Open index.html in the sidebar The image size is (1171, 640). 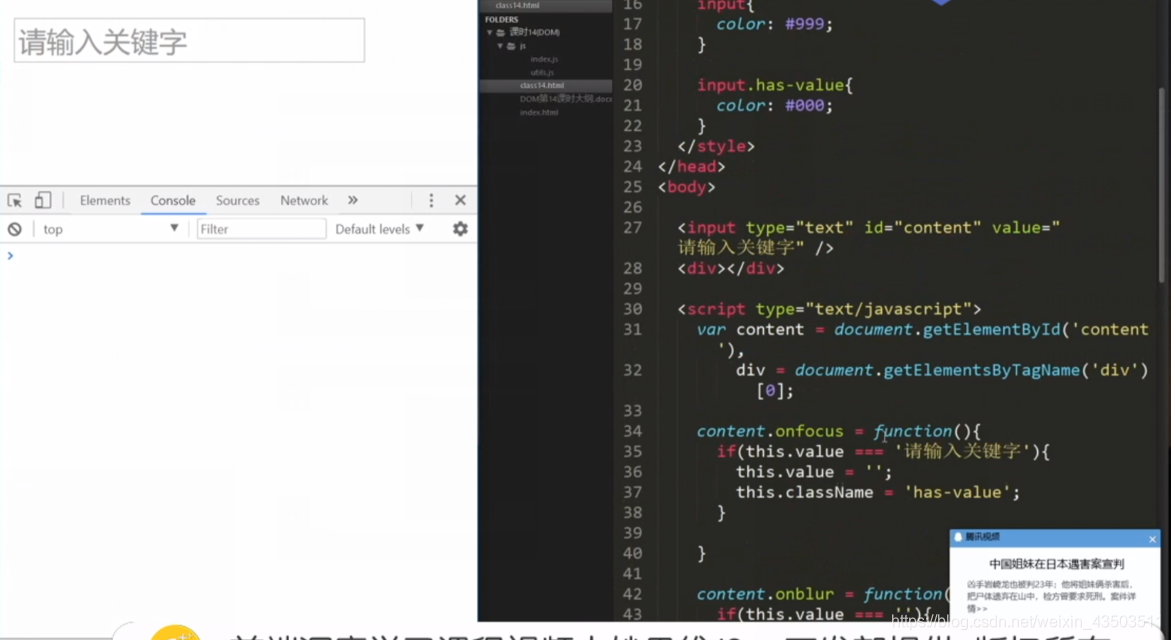click(x=539, y=113)
